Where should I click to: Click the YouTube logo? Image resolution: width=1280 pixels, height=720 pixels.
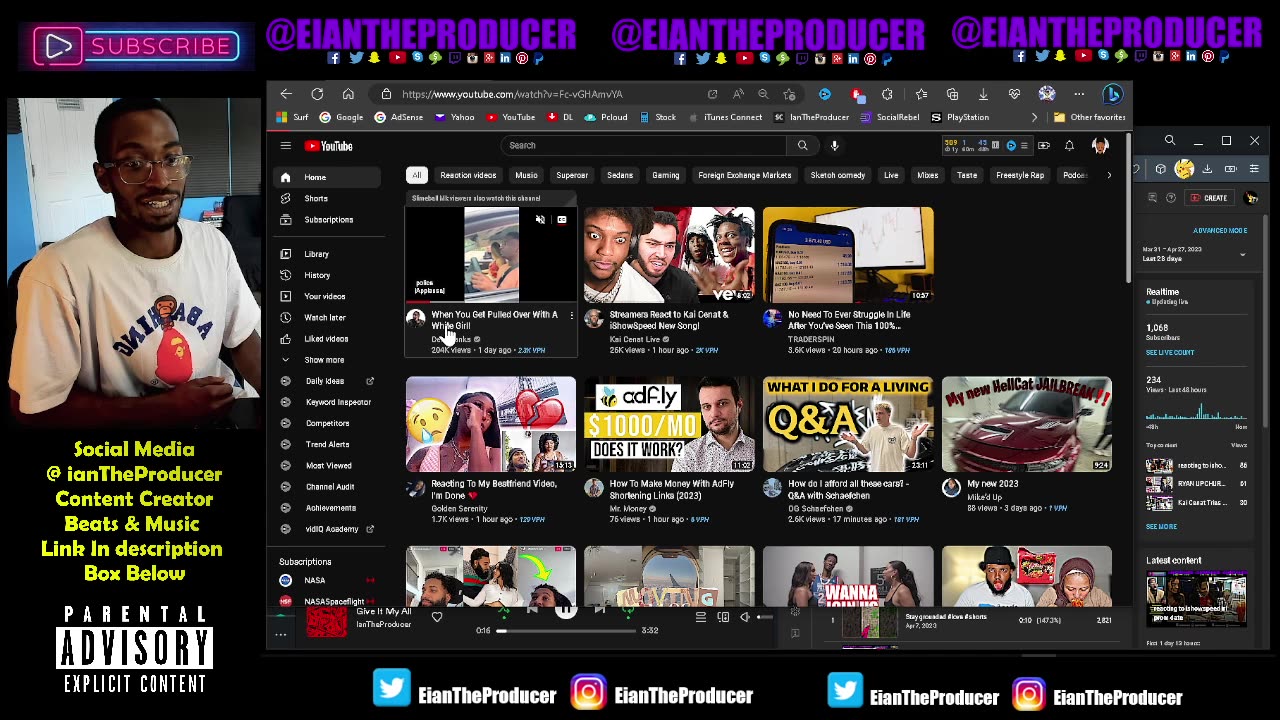(329, 146)
